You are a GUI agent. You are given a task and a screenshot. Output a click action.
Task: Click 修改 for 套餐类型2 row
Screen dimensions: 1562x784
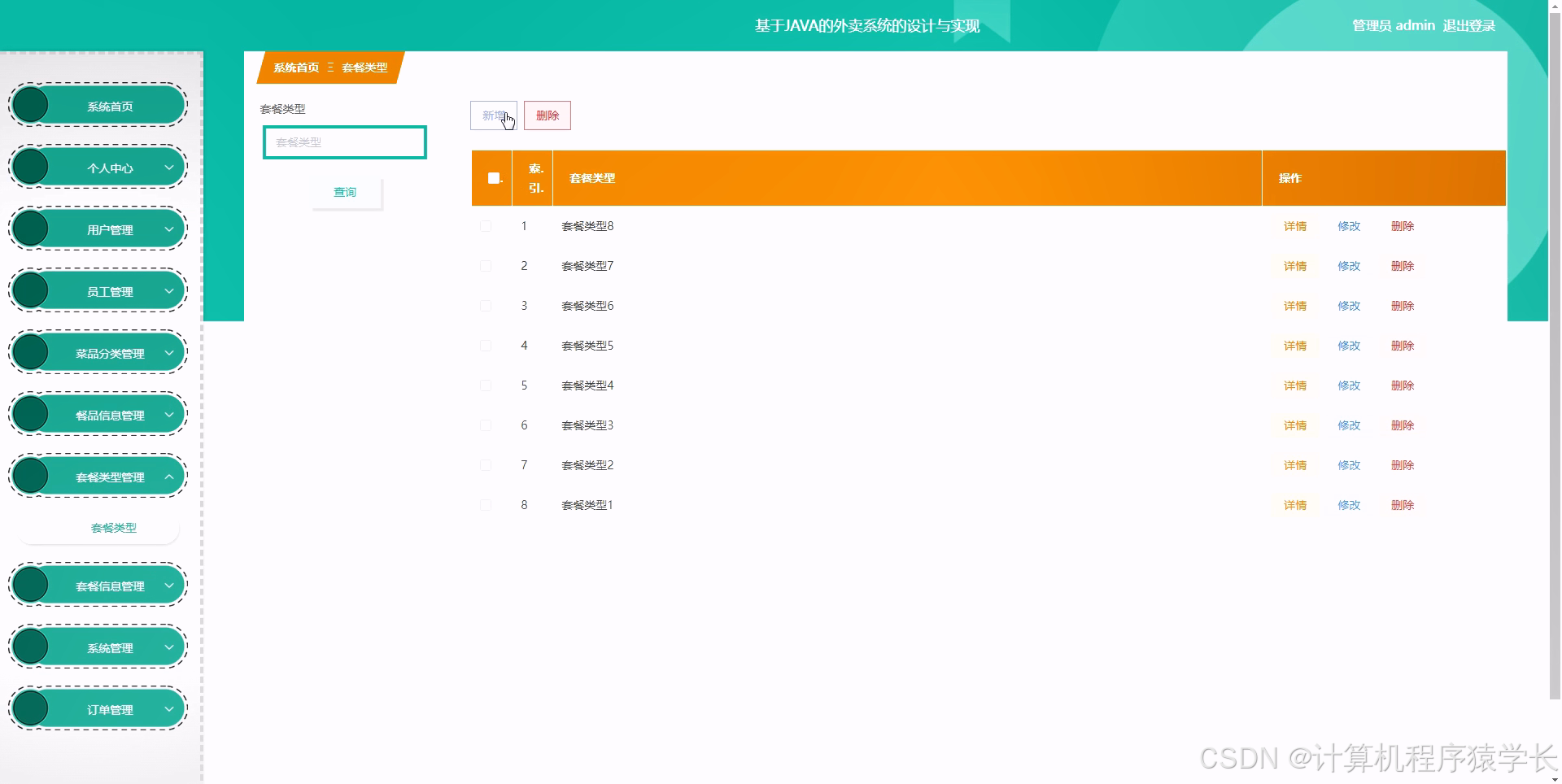(1349, 465)
